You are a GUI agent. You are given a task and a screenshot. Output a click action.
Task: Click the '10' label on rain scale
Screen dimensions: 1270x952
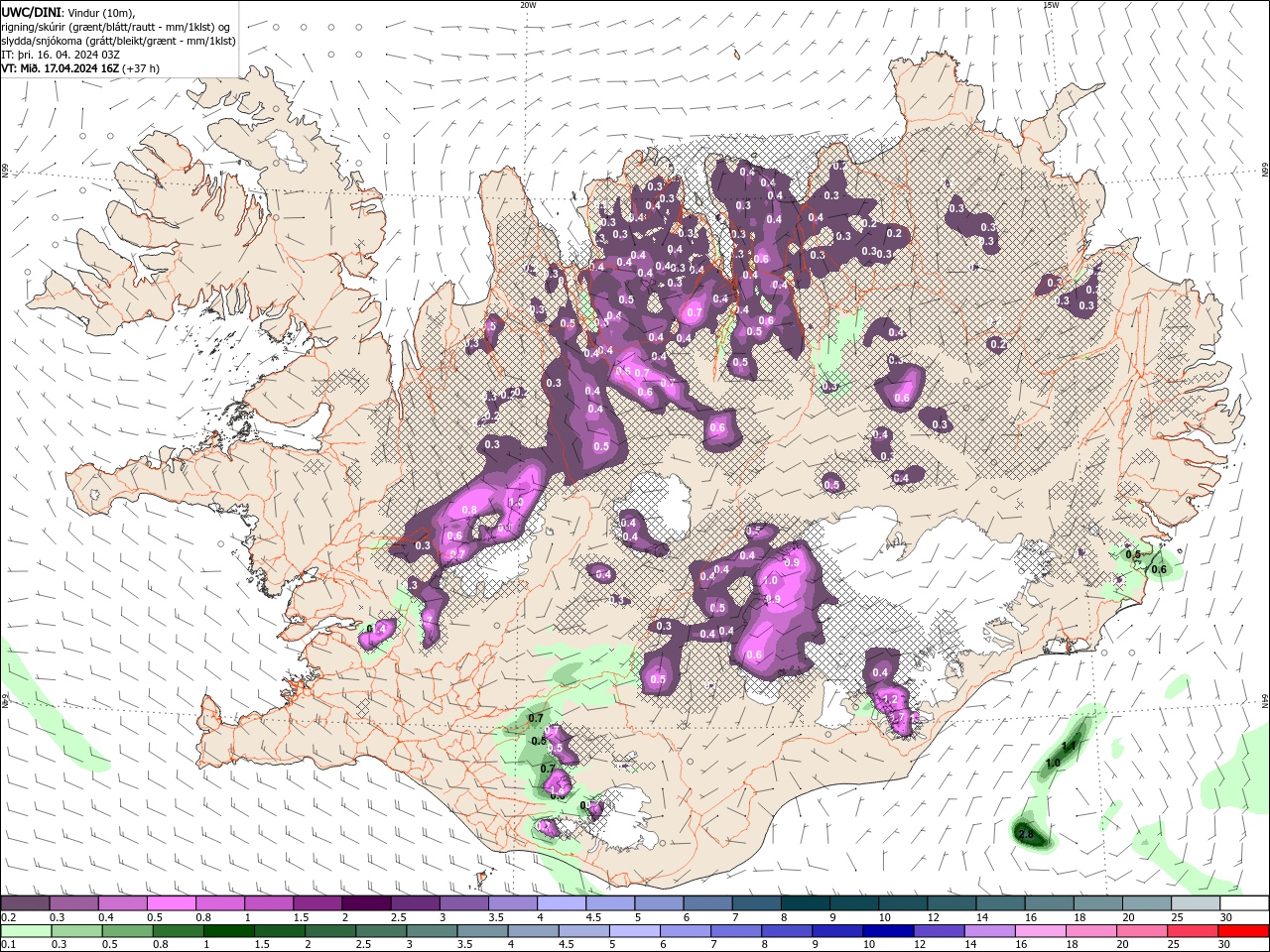[868, 945]
